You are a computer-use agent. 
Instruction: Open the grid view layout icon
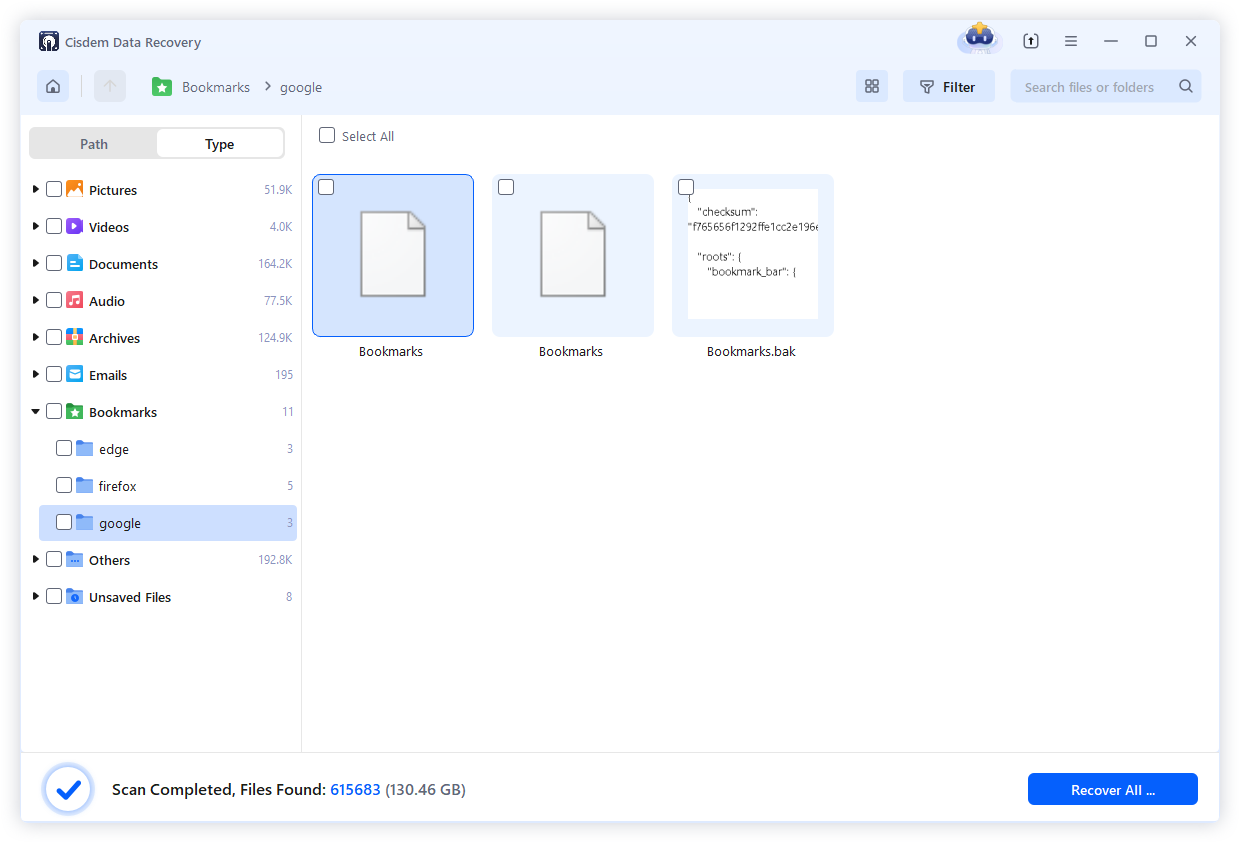[x=871, y=86]
